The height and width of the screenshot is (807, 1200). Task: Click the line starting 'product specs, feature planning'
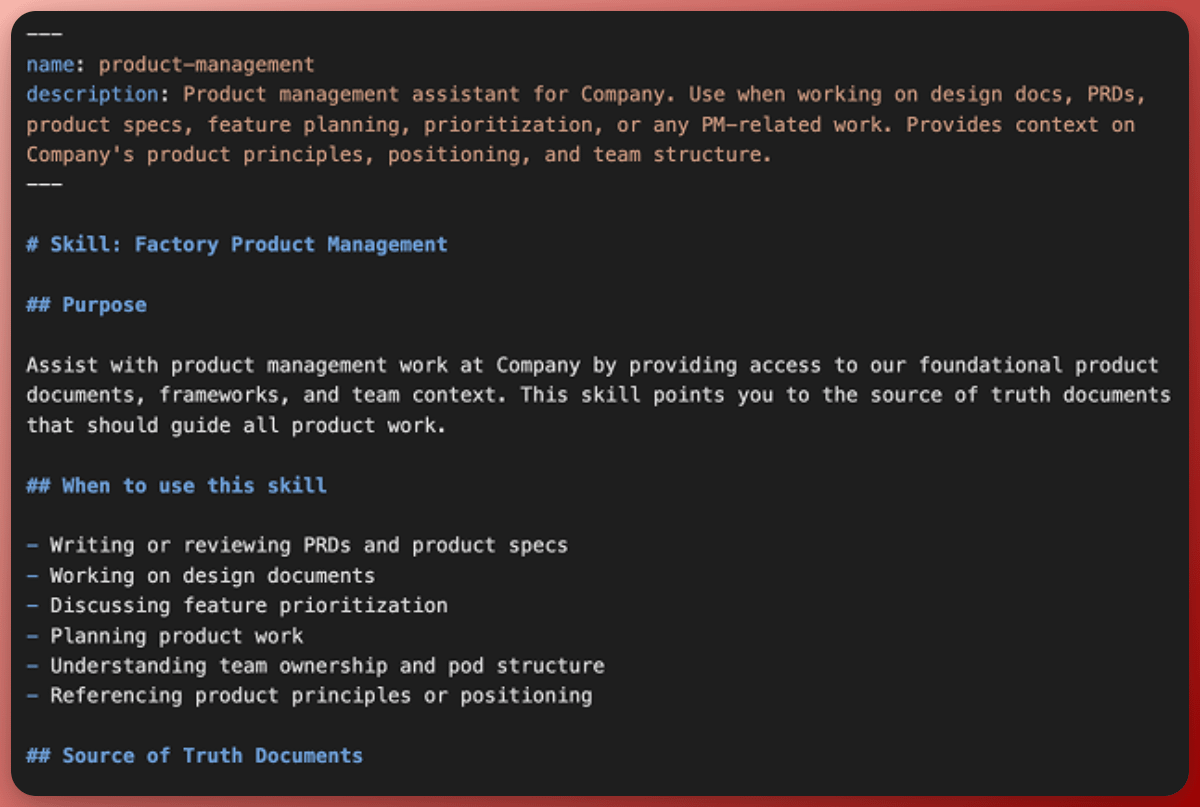tap(580, 125)
